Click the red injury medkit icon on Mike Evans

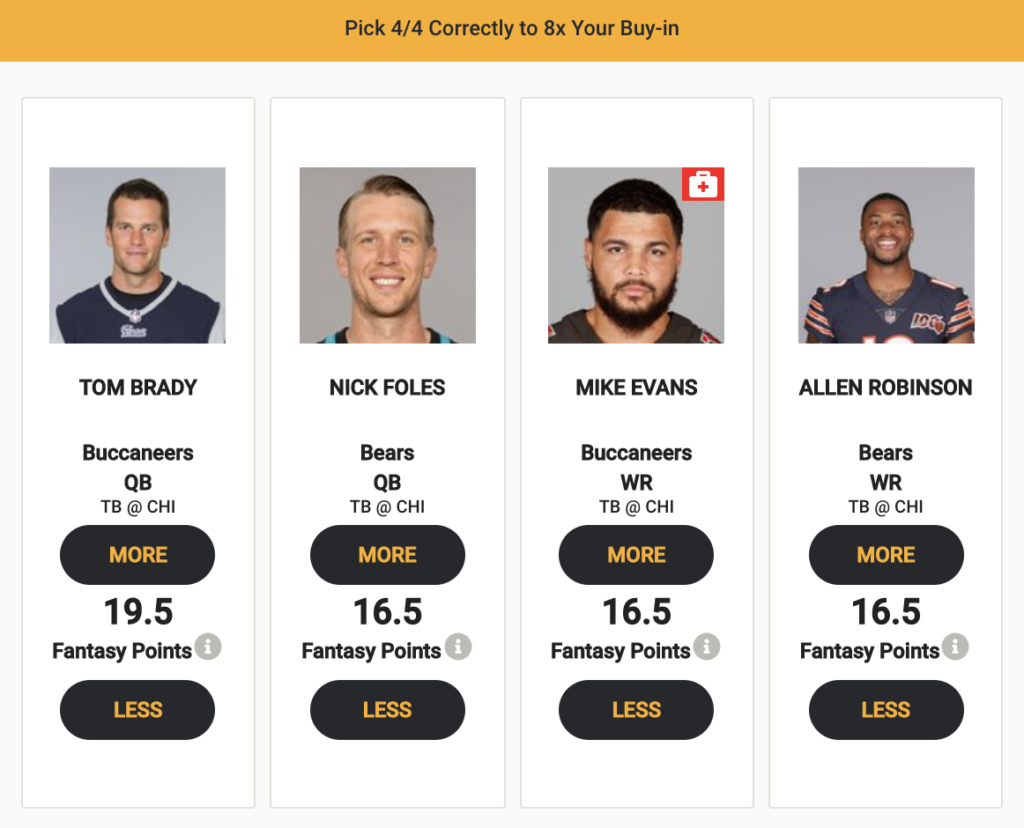click(x=703, y=184)
